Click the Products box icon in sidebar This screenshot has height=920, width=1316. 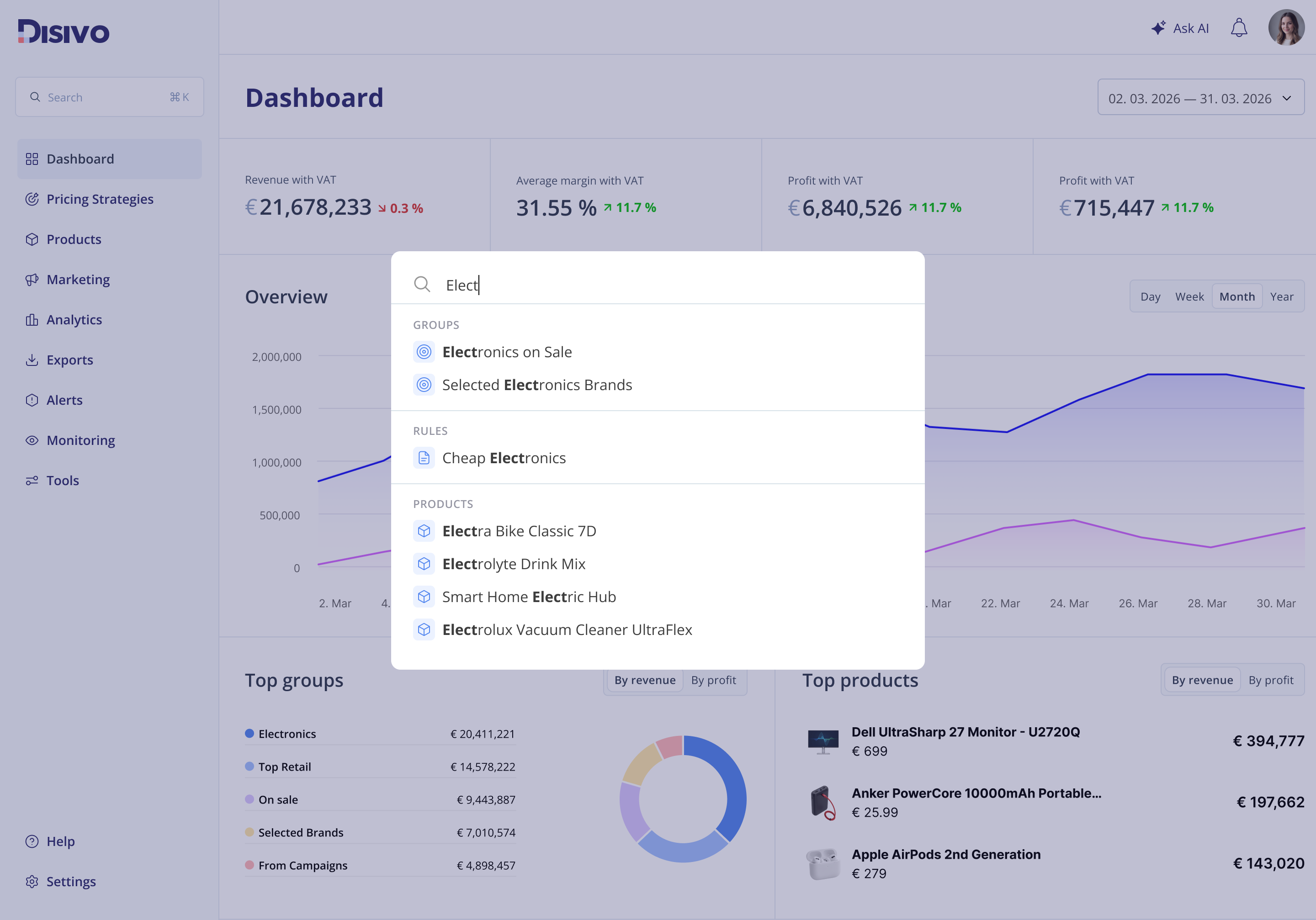point(32,239)
